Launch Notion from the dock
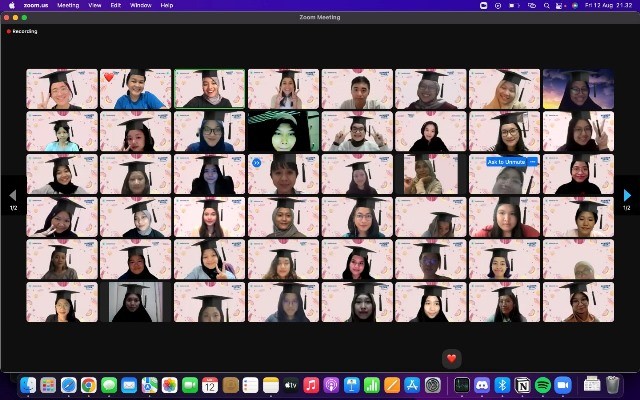This screenshot has width=640, height=400. tap(522, 385)
